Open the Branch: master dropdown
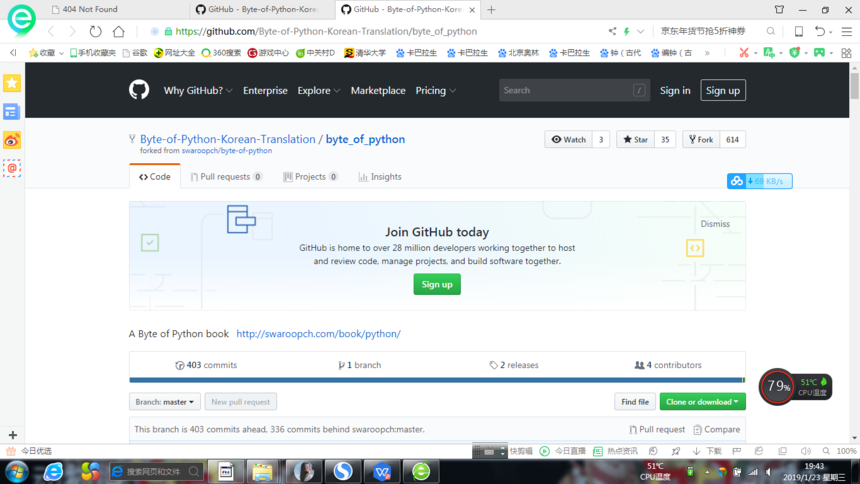 point(165,402)
